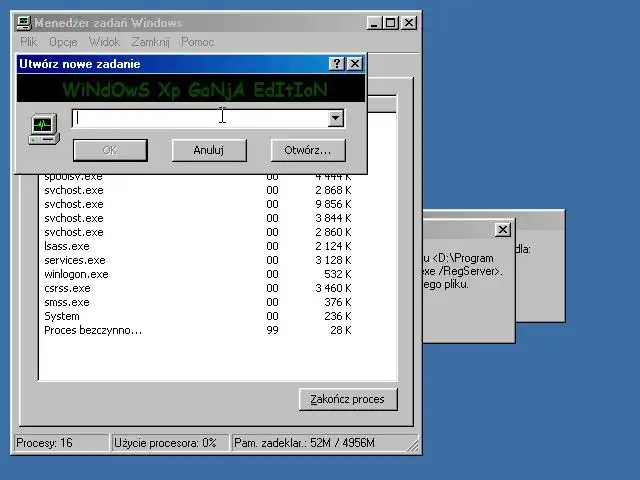Open the Opcje menu

(x=63, y=42)
